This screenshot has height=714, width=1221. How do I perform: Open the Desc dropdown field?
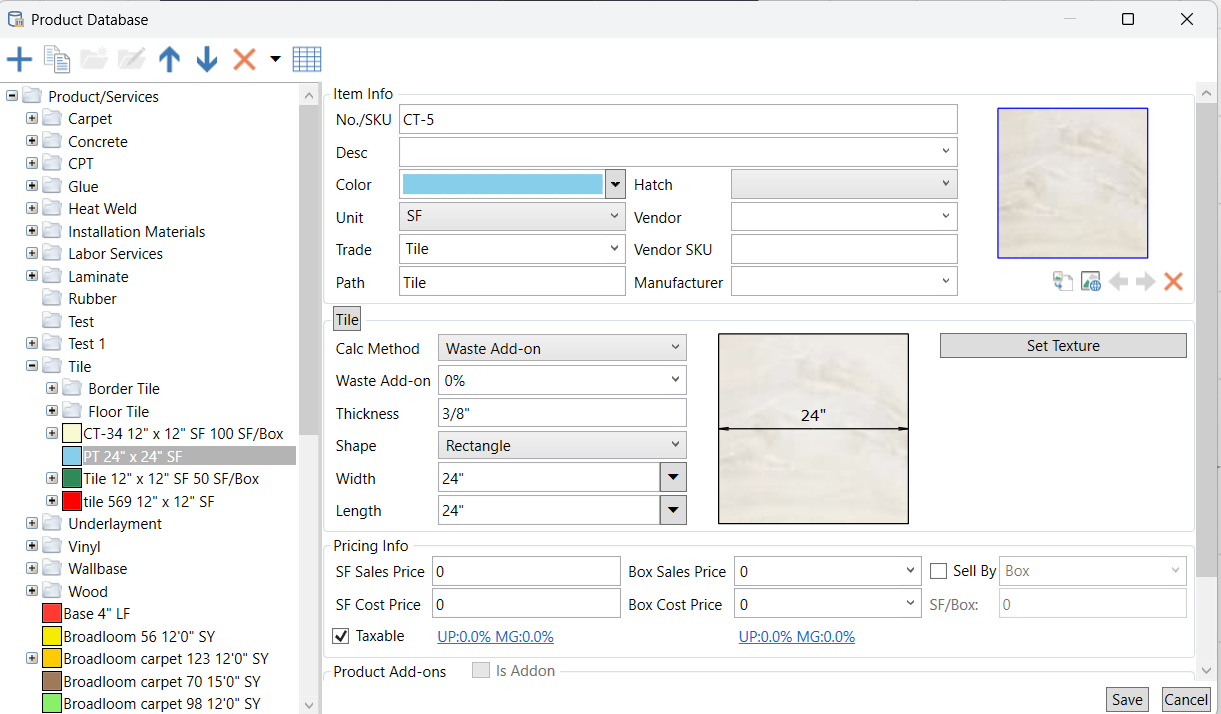click(x=678, y=152)
